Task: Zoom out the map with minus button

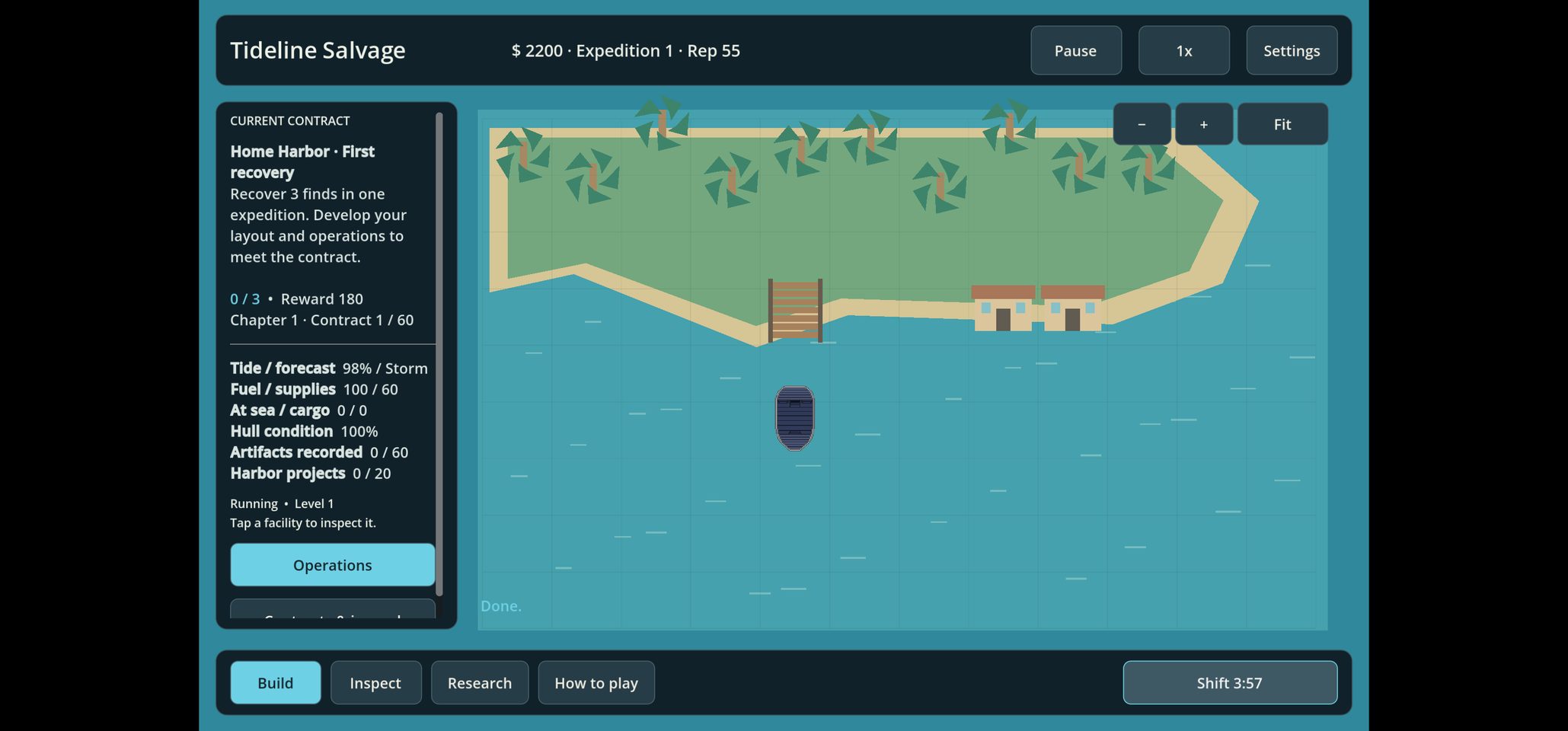Action: click(1142, 124)
